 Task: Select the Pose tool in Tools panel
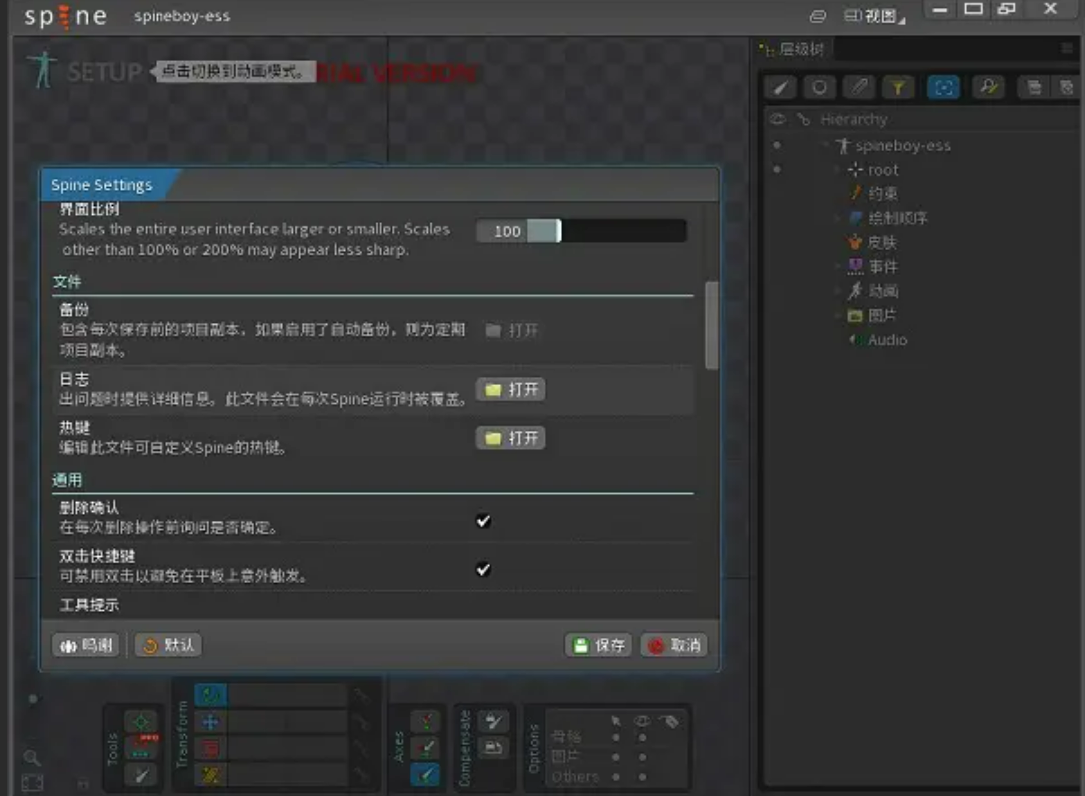click(141, 722)
